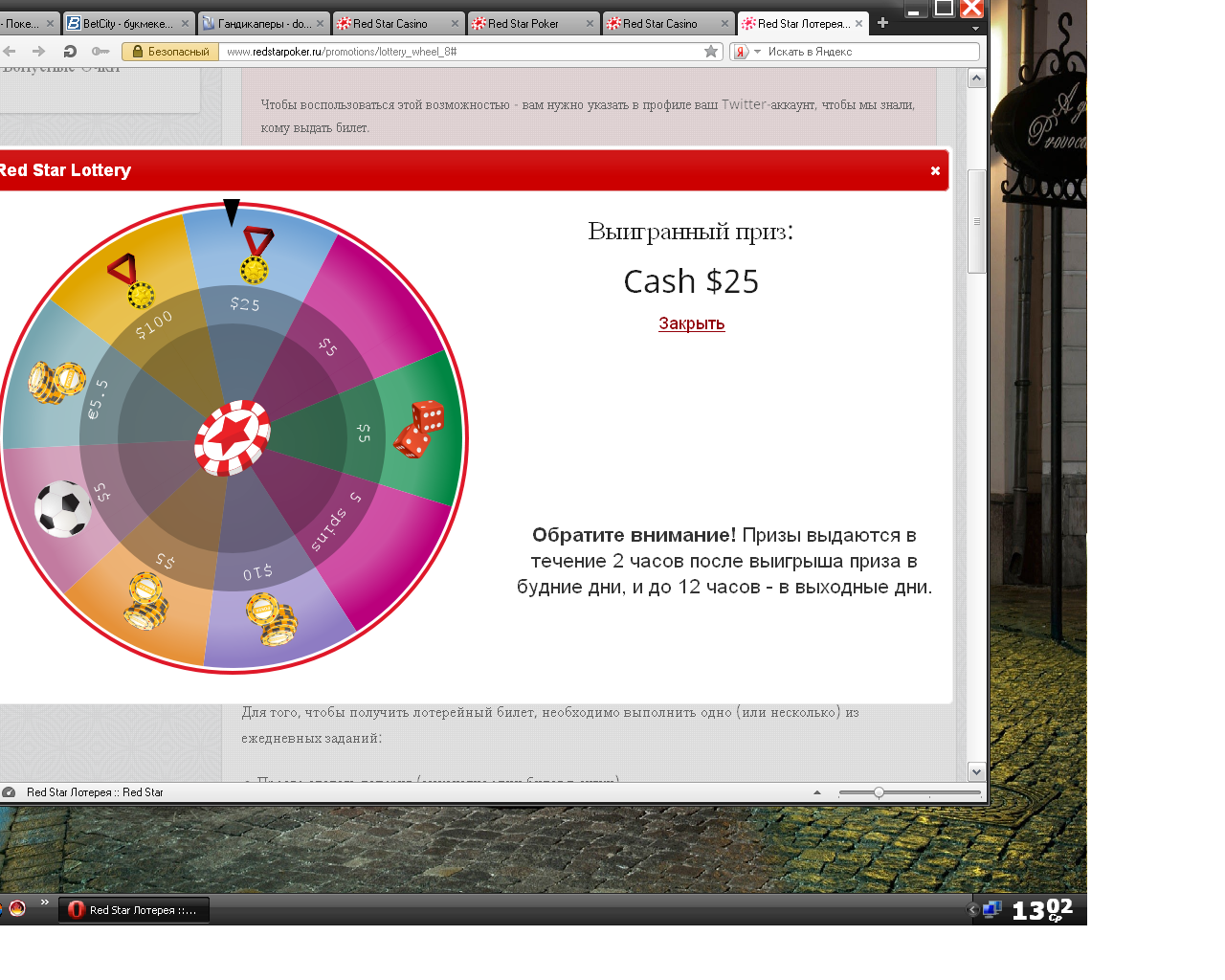Open a new browser tab with plus button
Viewport: 1225px width, 980px height.
pyautogui.click(x=882, y=23)
